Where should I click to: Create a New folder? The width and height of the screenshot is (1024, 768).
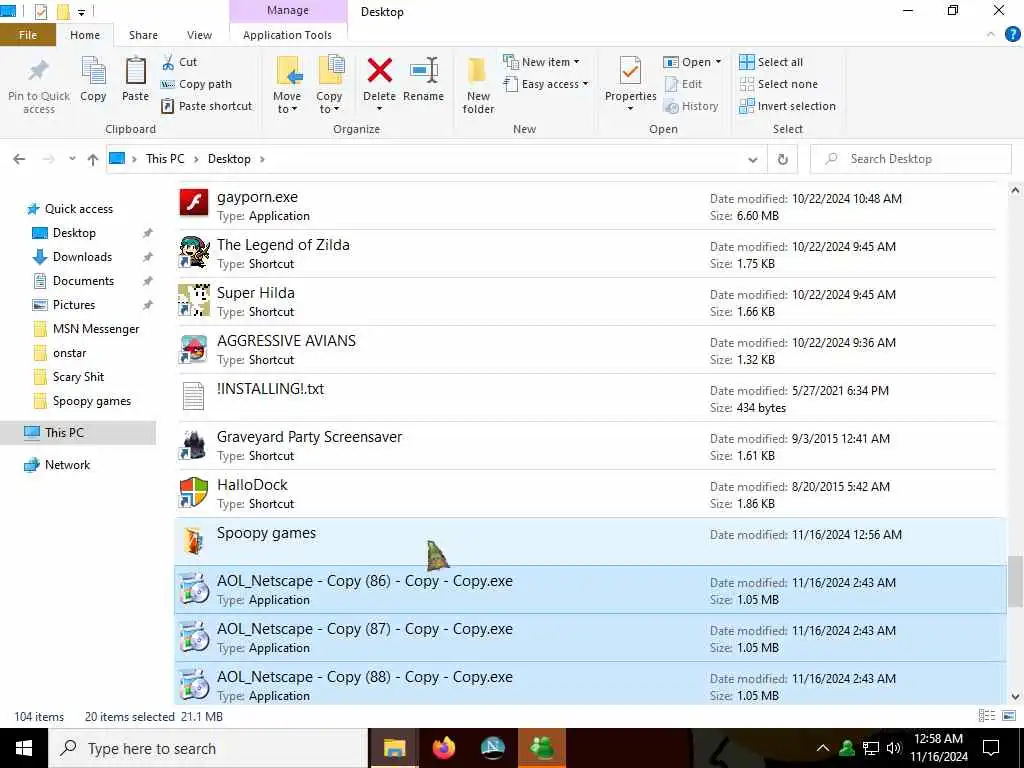pyautogui.click(x=478, y=86)
